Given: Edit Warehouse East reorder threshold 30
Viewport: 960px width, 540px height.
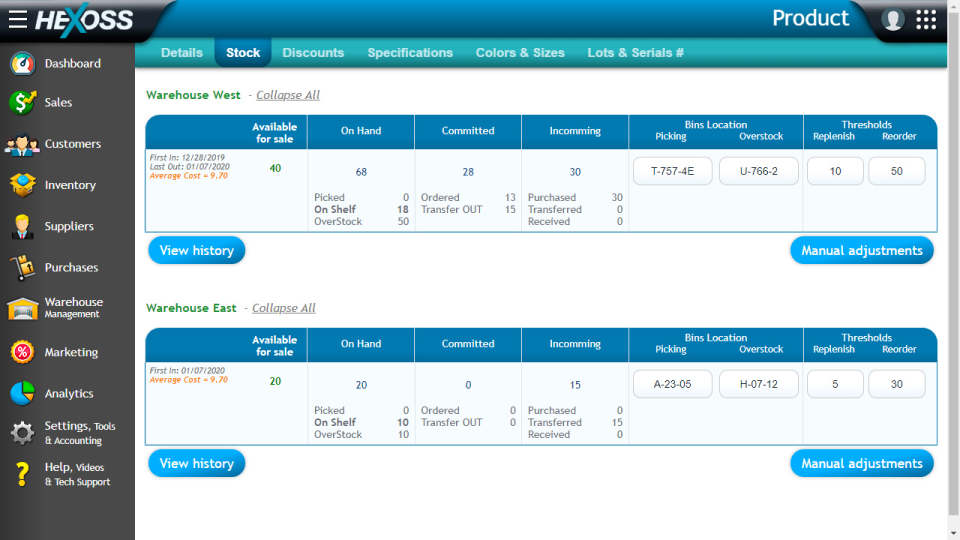Looking at the screenshot, I should 896,384.
